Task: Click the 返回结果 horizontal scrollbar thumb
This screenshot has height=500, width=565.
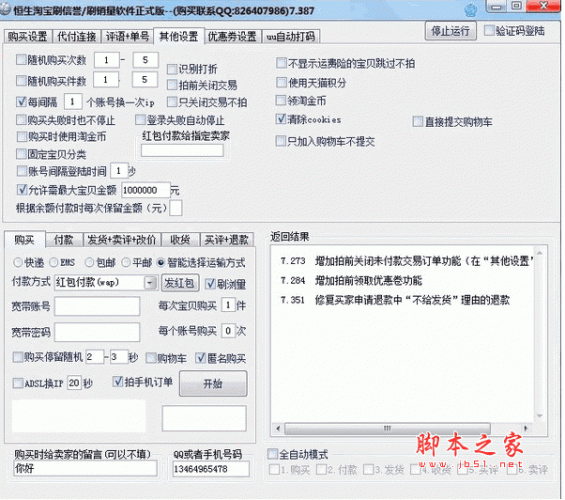Action: (x=387, y=428)
